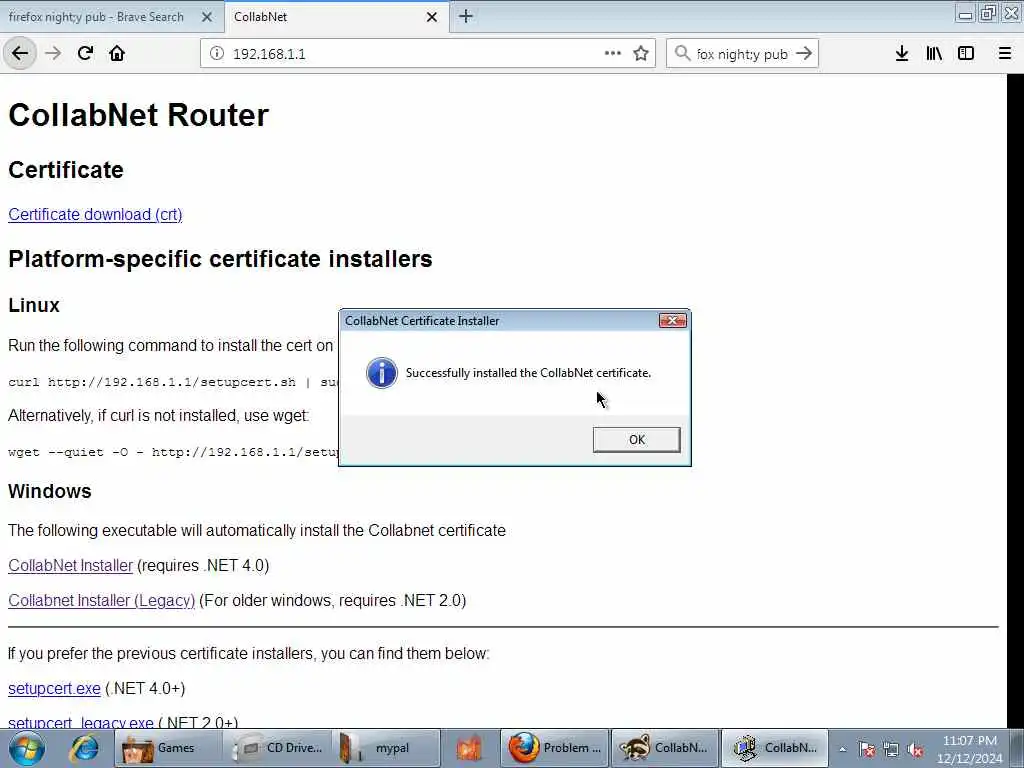Open the Downloads panel
Viewport: 1024px width, 768px height.
902,54
